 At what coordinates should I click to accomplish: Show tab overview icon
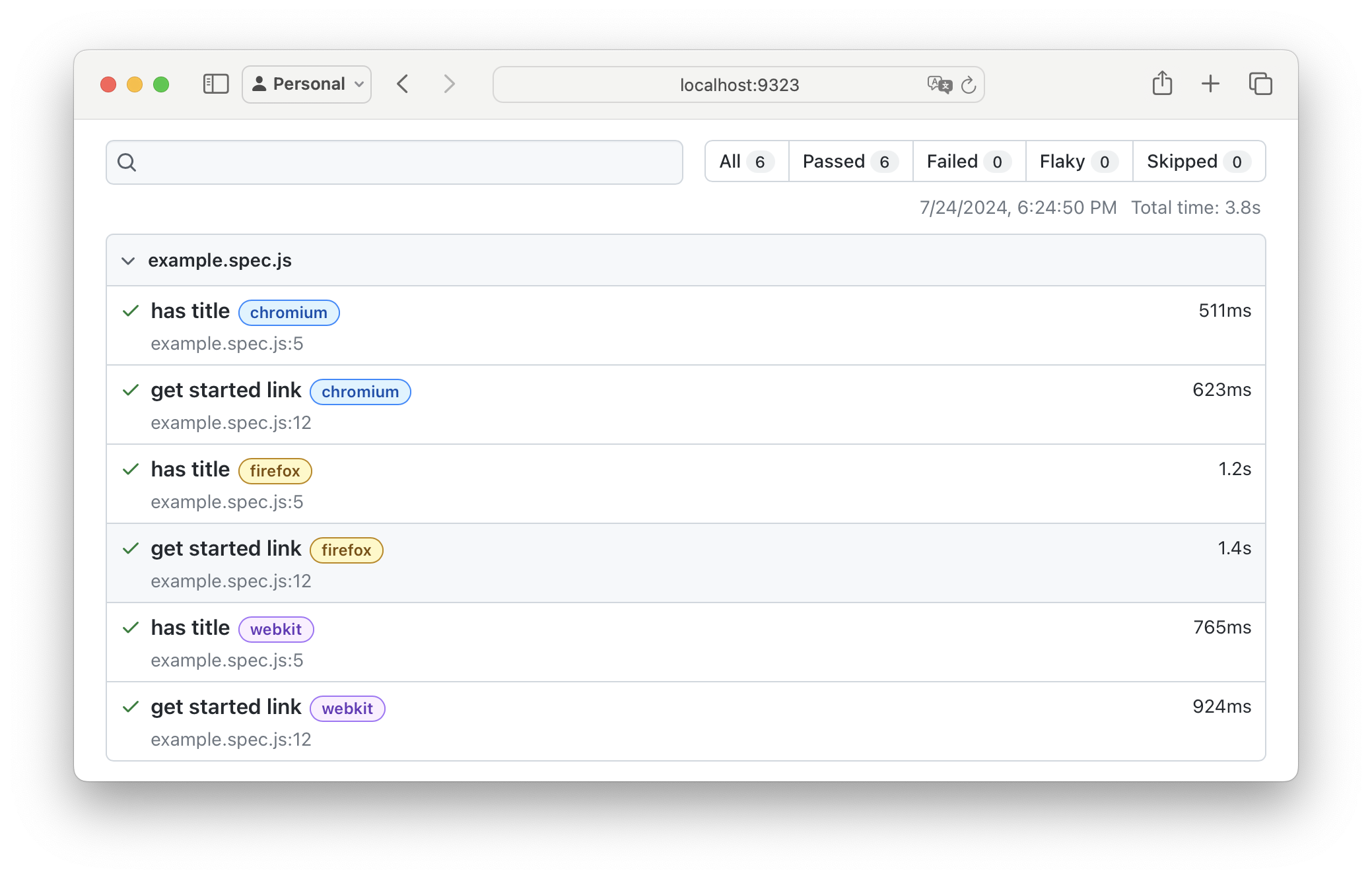tap(1260, 84)
